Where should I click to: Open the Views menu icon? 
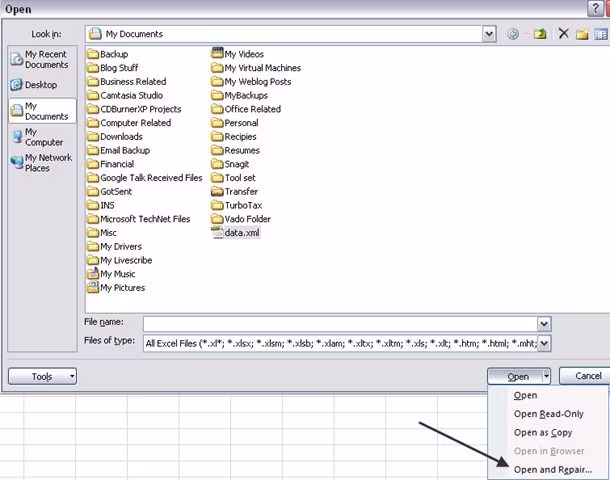click(601, 34)
